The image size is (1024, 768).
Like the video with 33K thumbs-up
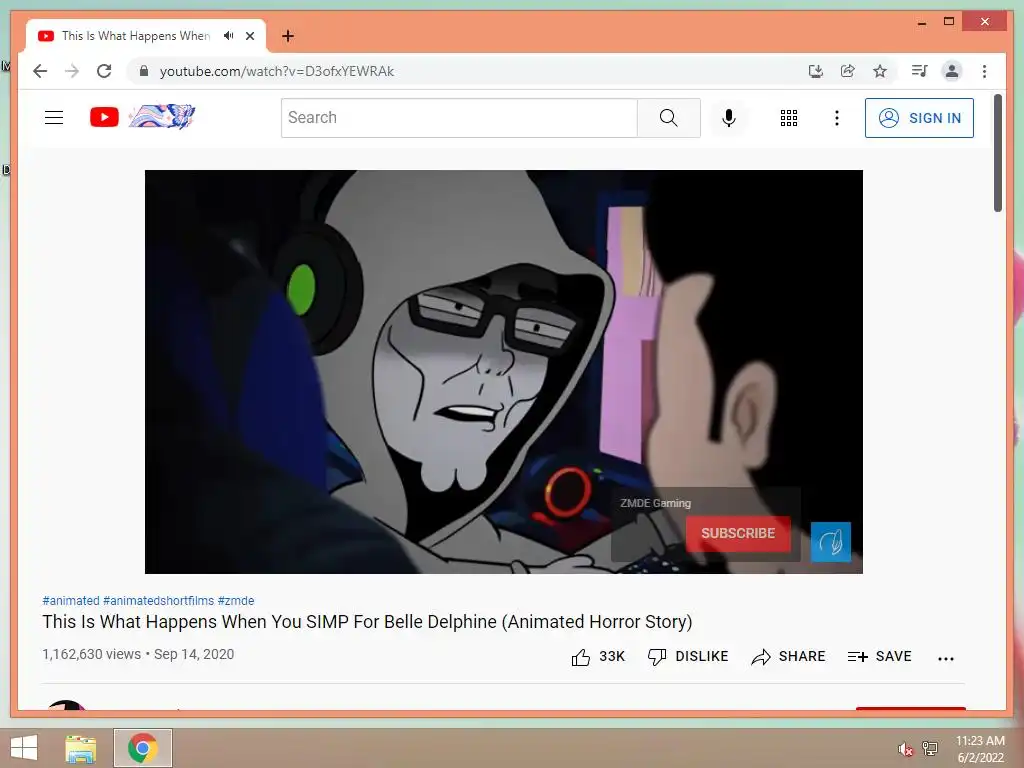click(598, 657)
